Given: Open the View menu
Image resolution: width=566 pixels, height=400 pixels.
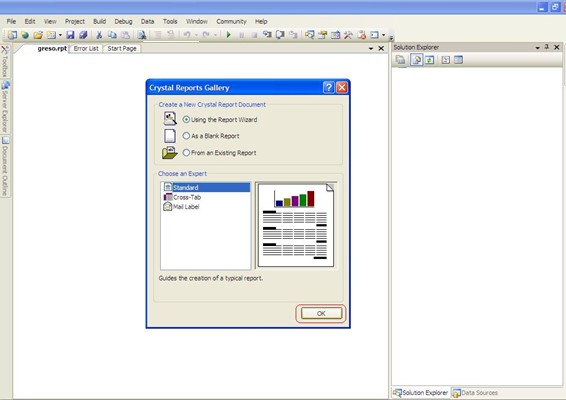Looking at the screenshot, I should click(x=50, y=21).
